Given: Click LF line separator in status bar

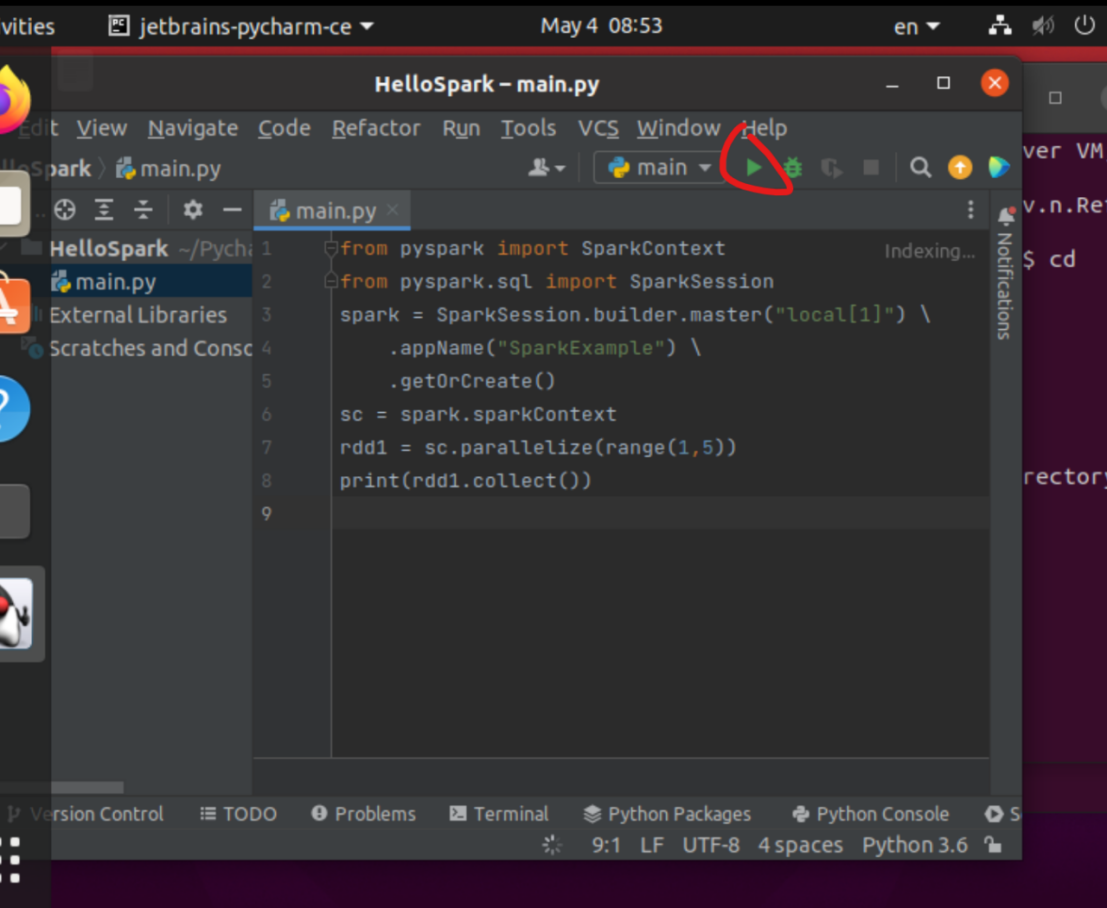Looking at the screenshot, I should coord(652,845).
